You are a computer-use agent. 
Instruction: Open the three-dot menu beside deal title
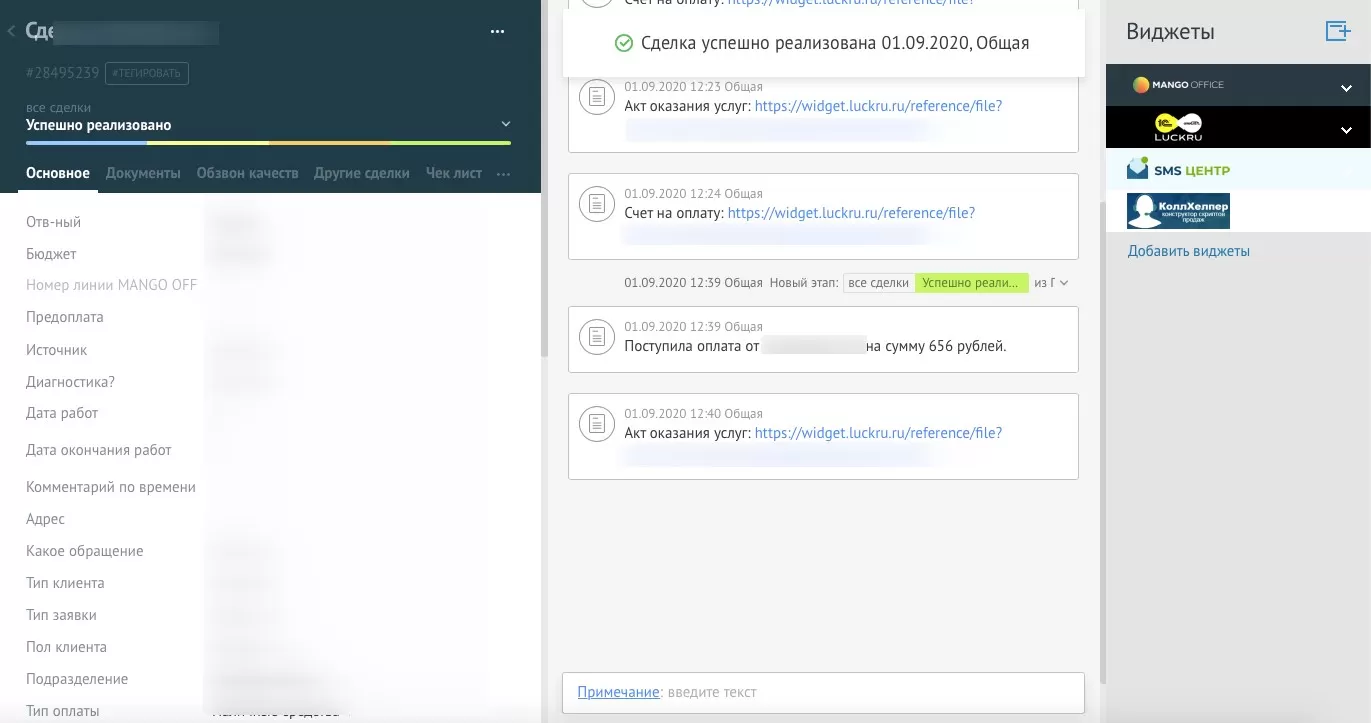[x=497, y=32]
